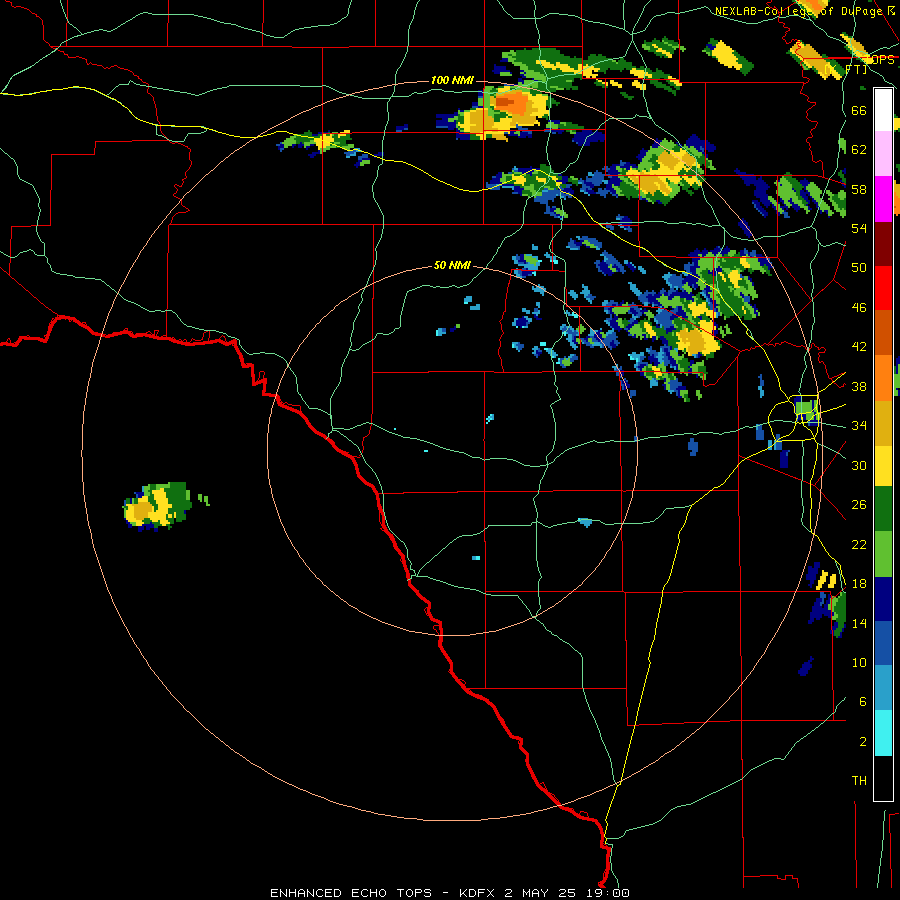Click the '6' legend value
The height and width of the screenshot is (900, 900).
pos(863,702)
